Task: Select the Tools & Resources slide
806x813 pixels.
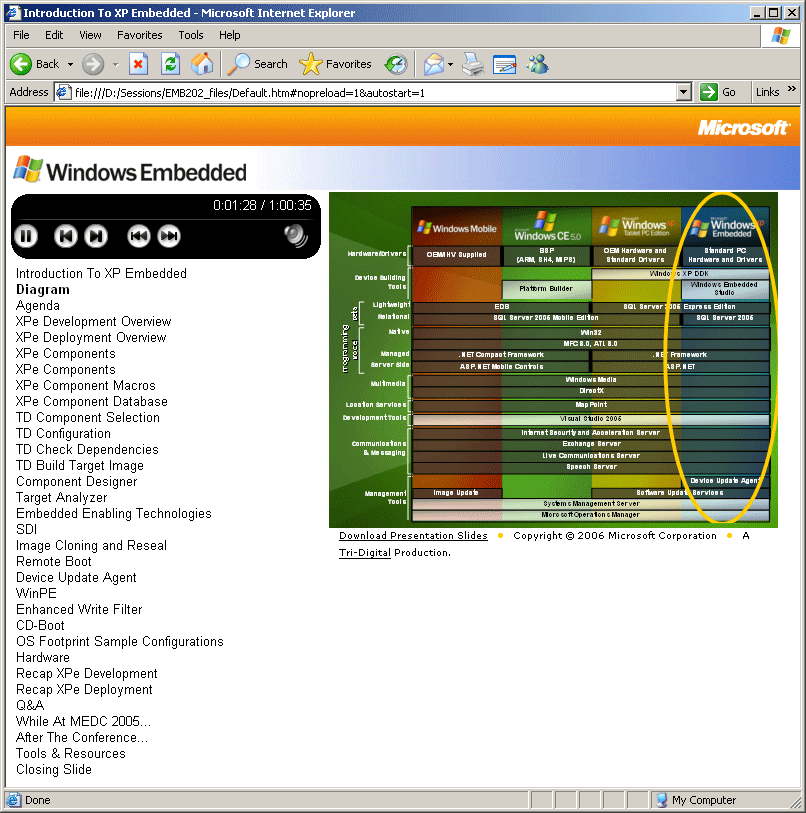Action: coord(71,754)
